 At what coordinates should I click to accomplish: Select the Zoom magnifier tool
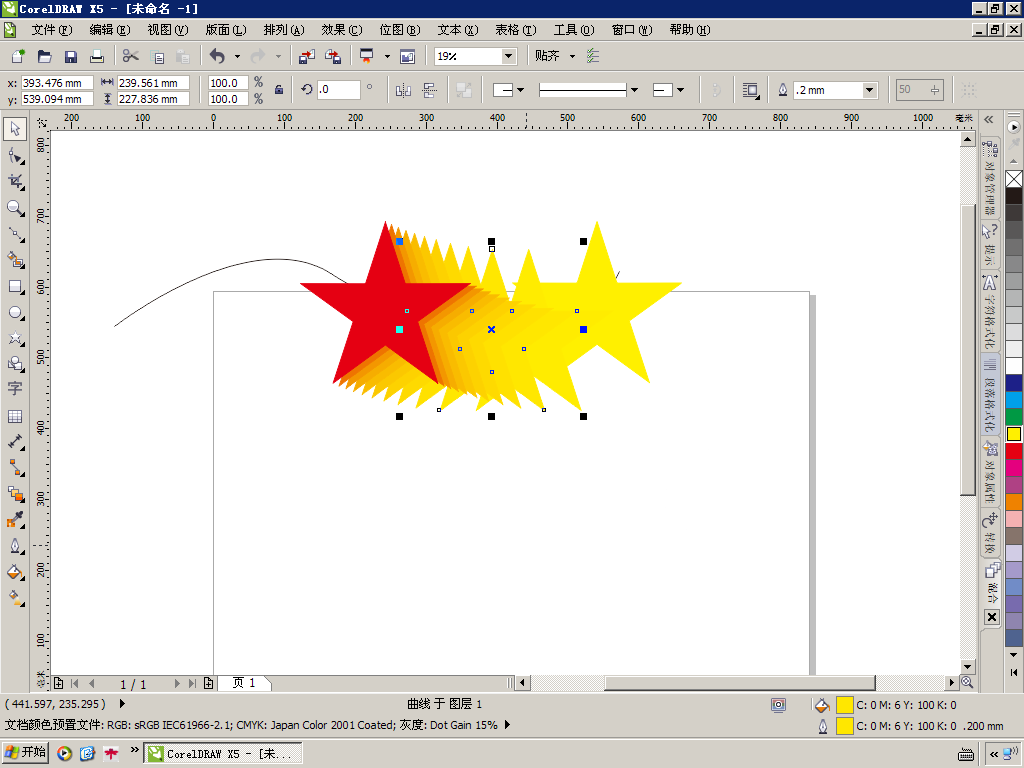click(15, 208)
